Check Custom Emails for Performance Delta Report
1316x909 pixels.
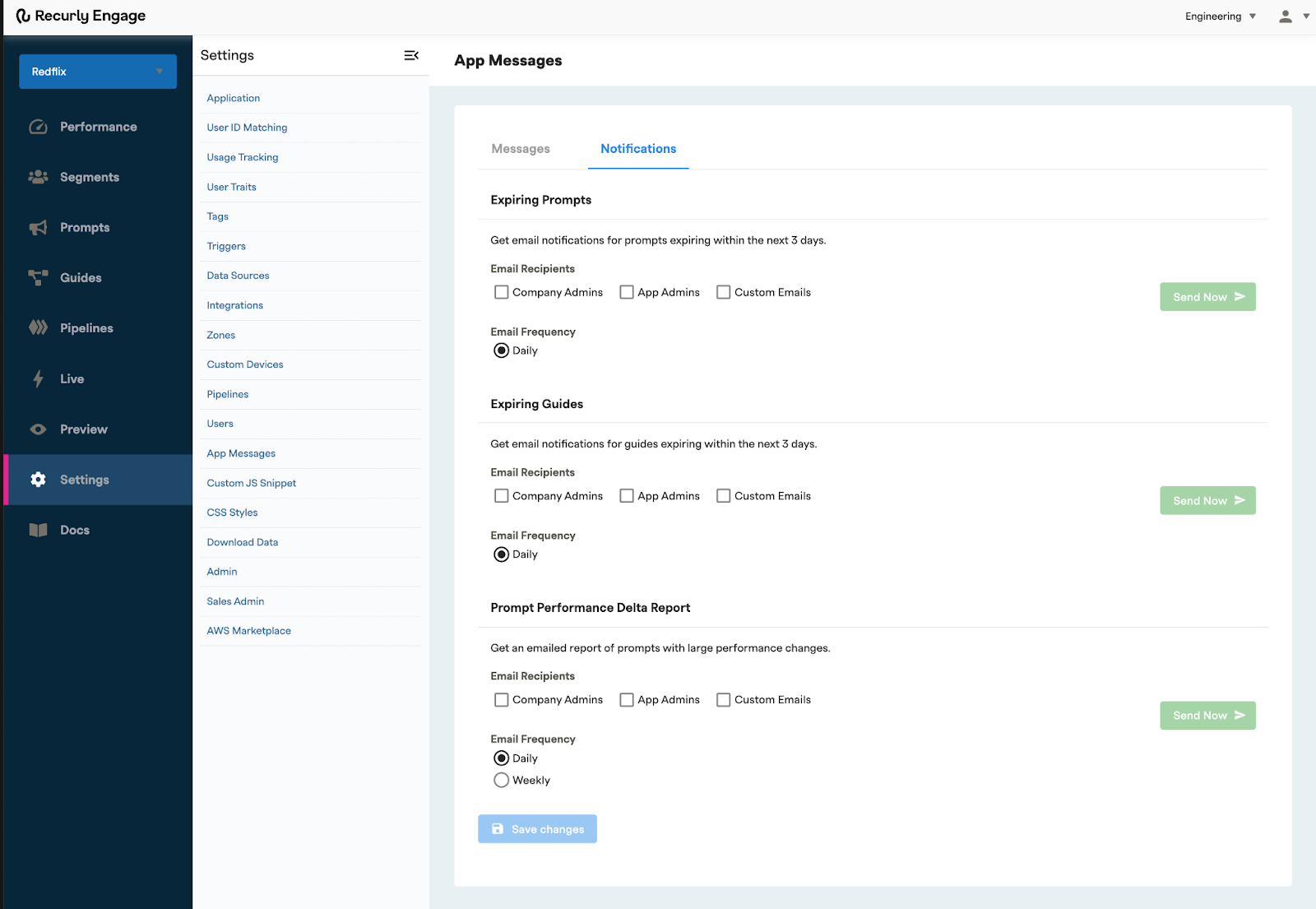pyautogui.click(x=723, y=700)
